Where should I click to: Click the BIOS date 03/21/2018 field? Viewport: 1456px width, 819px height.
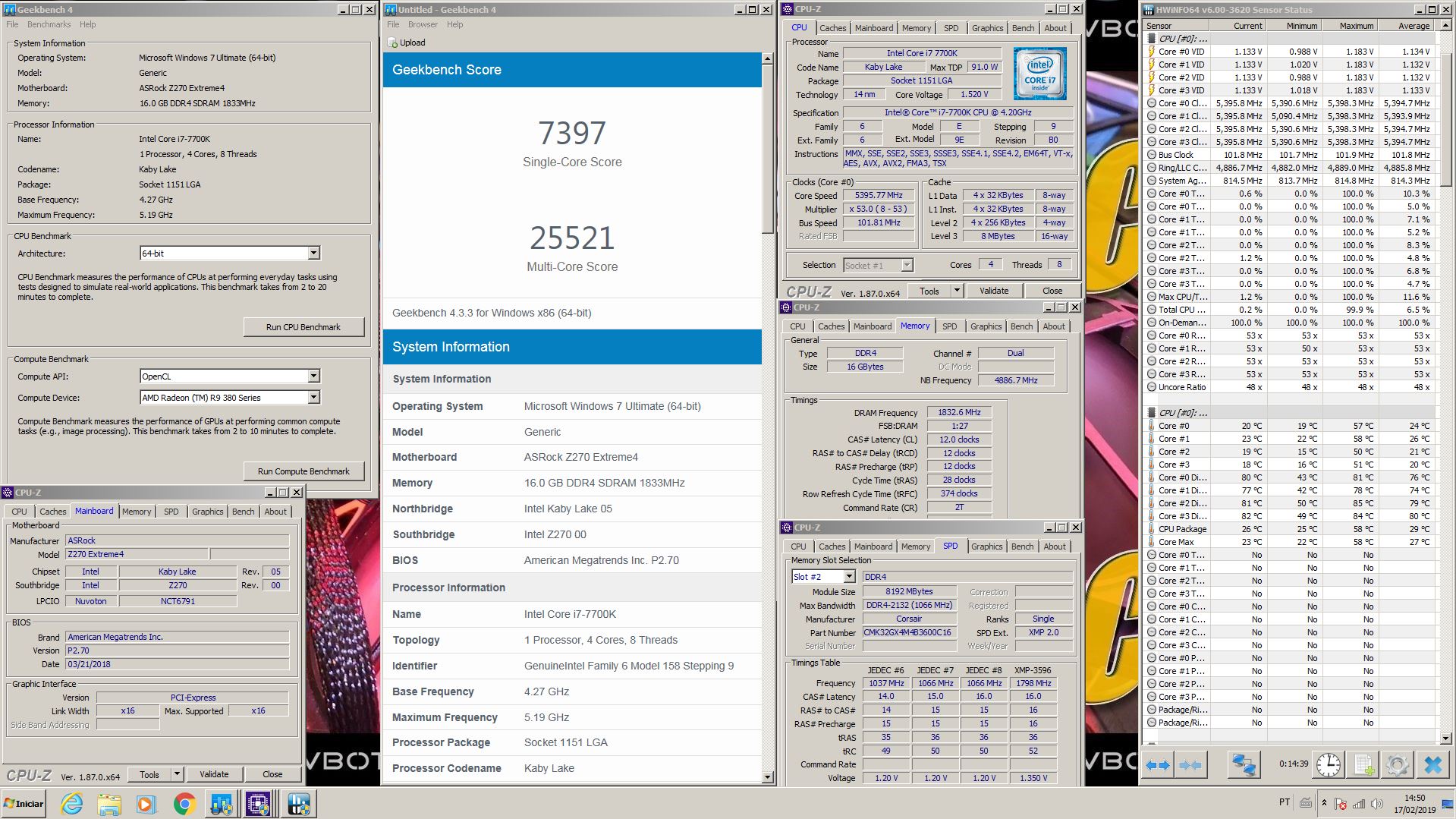coord(177,664)
